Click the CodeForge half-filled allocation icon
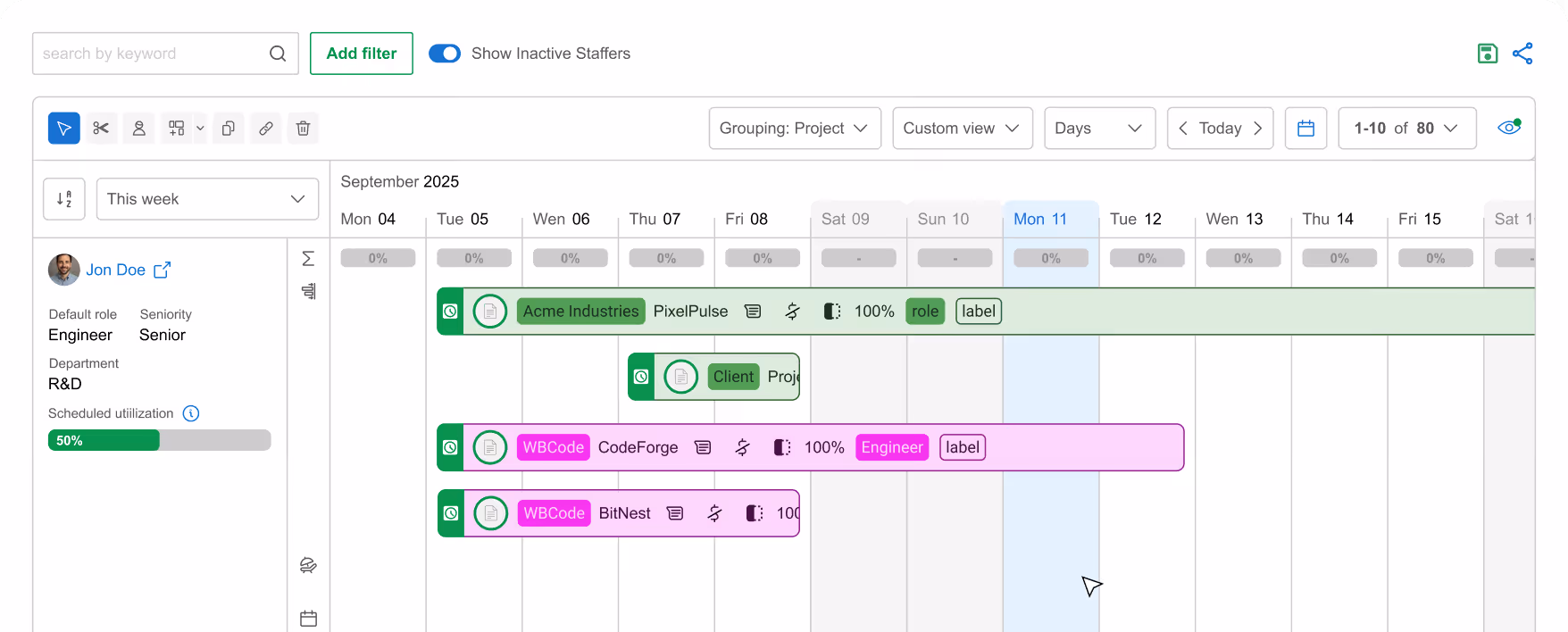Screen dimensions: 1568x632 (x=782, y=447)
